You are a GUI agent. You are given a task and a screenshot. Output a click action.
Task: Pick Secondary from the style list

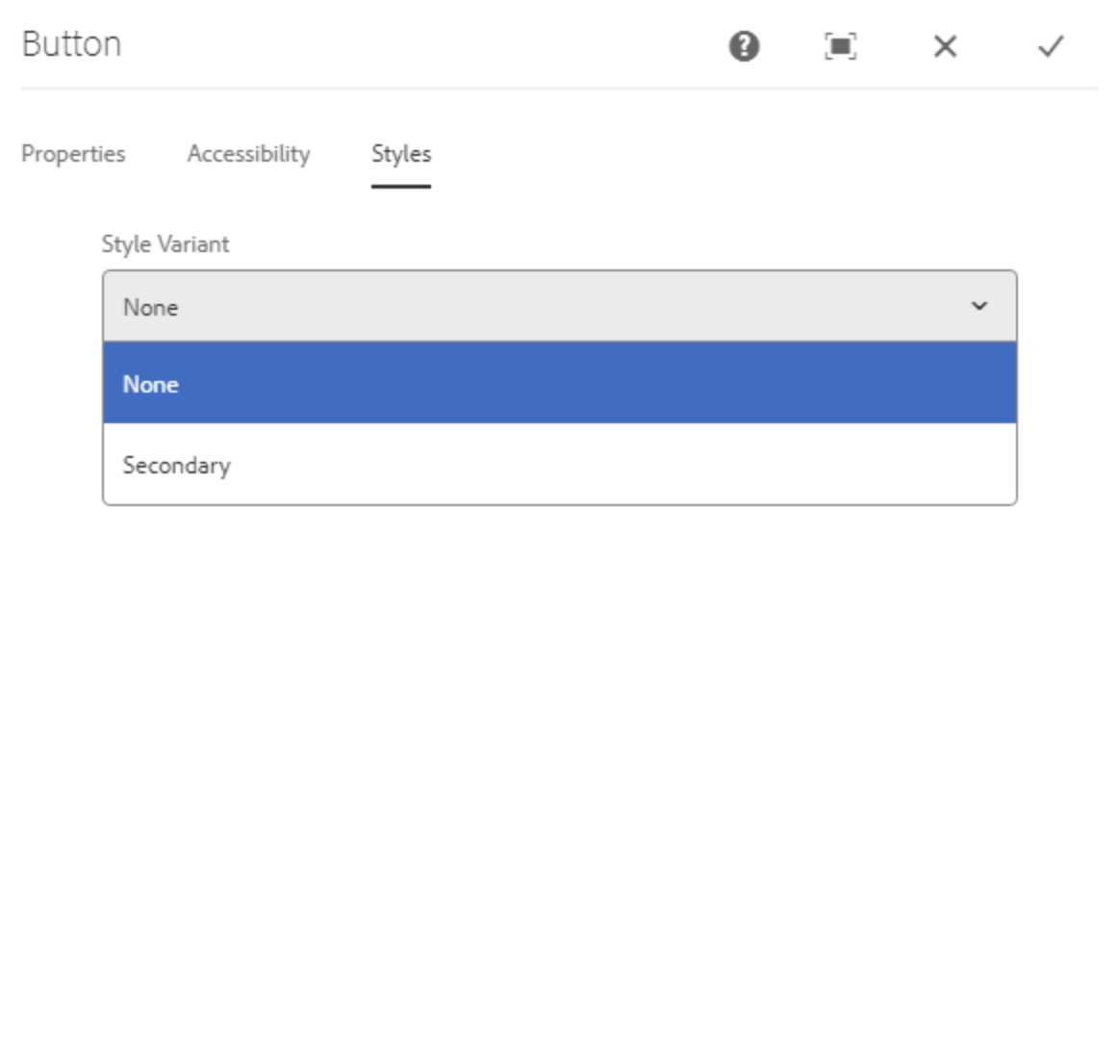coord(176,466)
